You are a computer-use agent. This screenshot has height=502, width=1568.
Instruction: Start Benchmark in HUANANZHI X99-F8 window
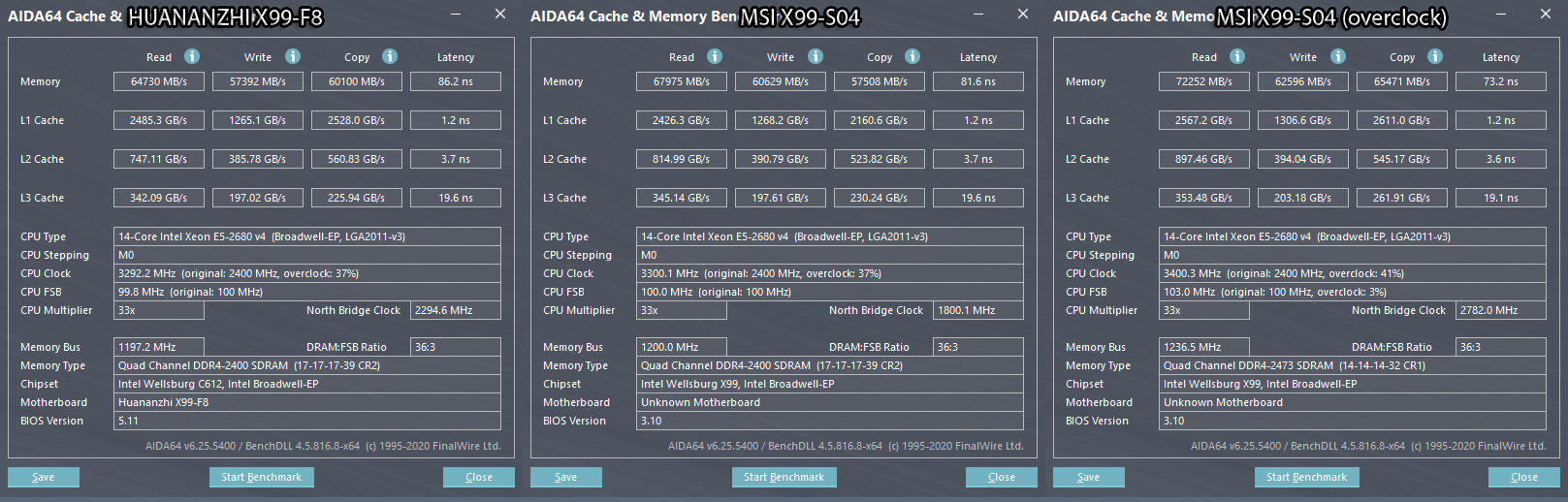click(x=262, y=477)
